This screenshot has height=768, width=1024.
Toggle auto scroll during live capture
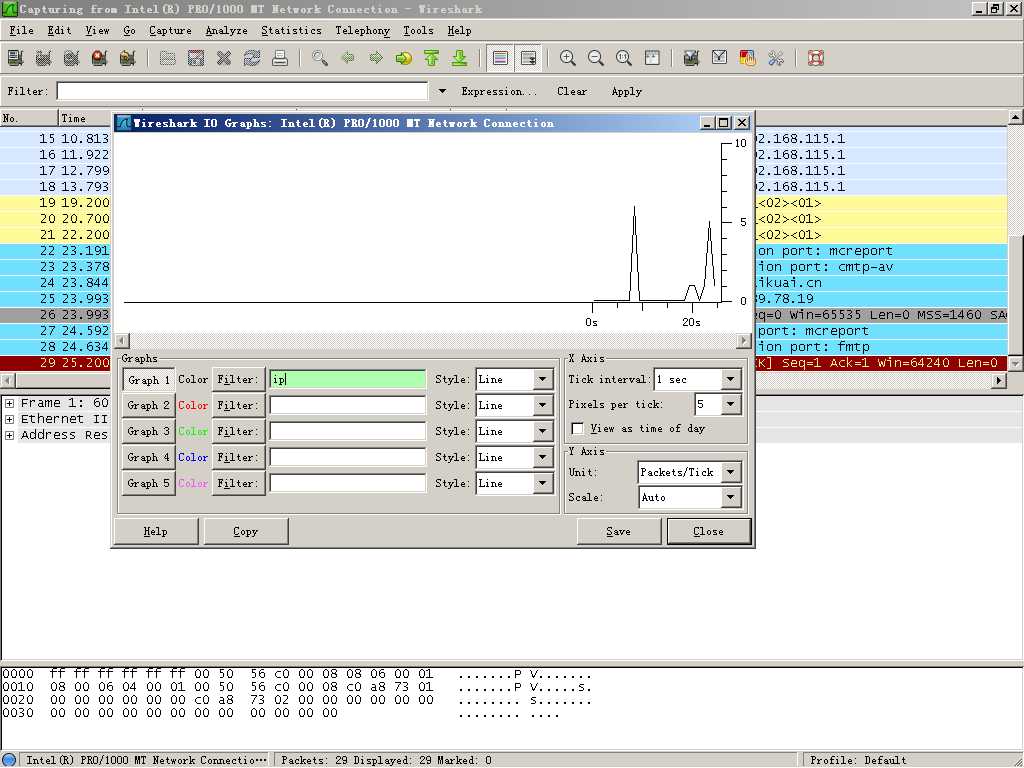(x=528, y=58)
